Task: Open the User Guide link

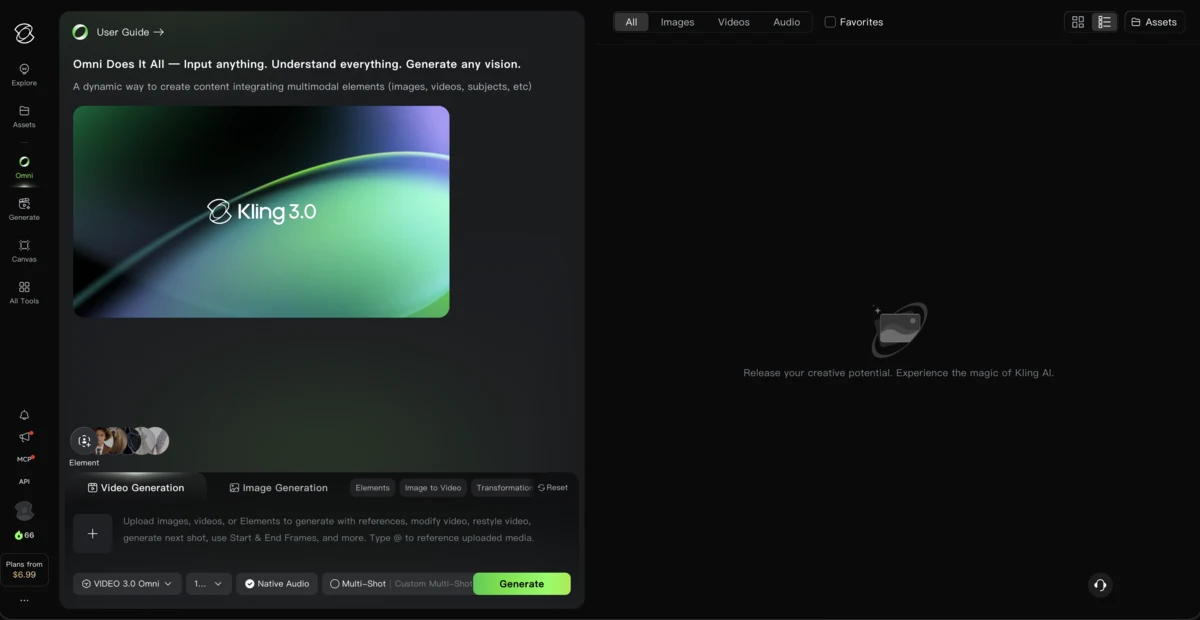Action: 130,32
